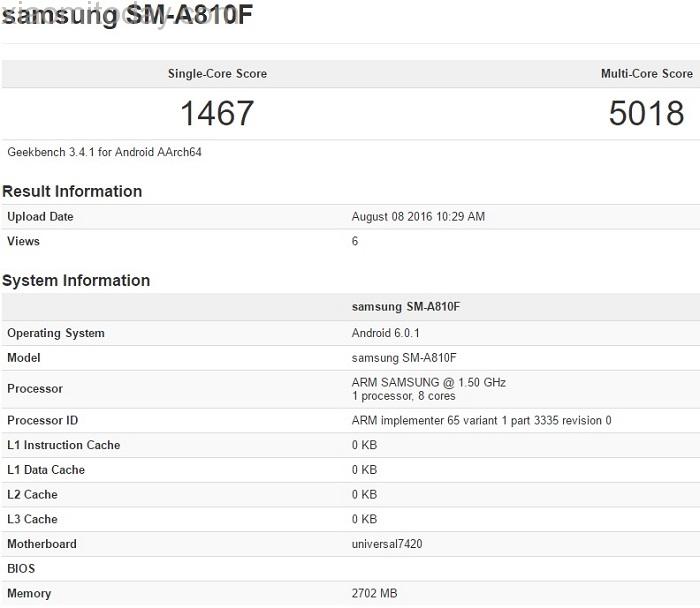Image resolution: width=700 pixels, height=608 pixels.
Task: Click the samsung SM-A810F table column header
Action: 405,307
